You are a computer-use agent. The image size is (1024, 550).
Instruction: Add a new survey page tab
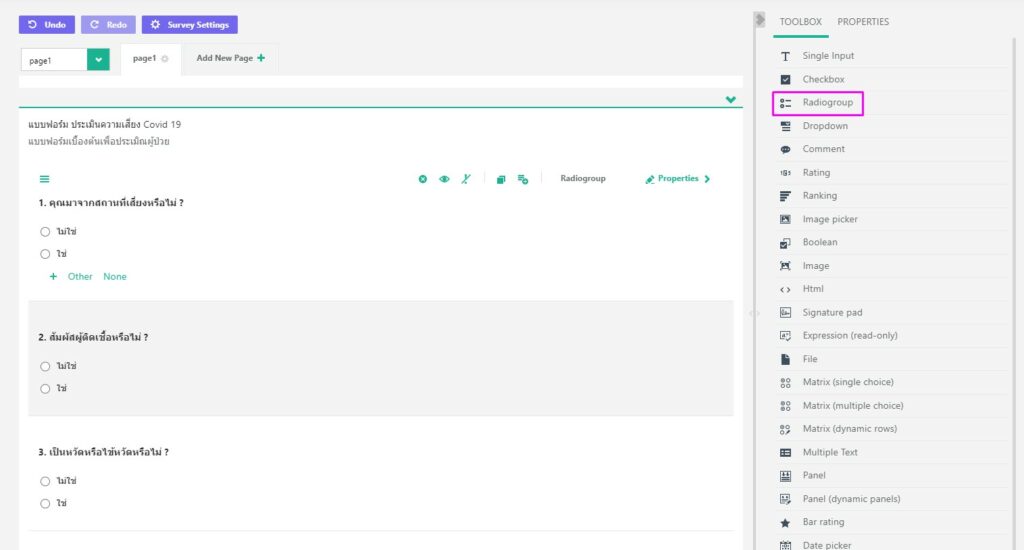pos(230,58)
